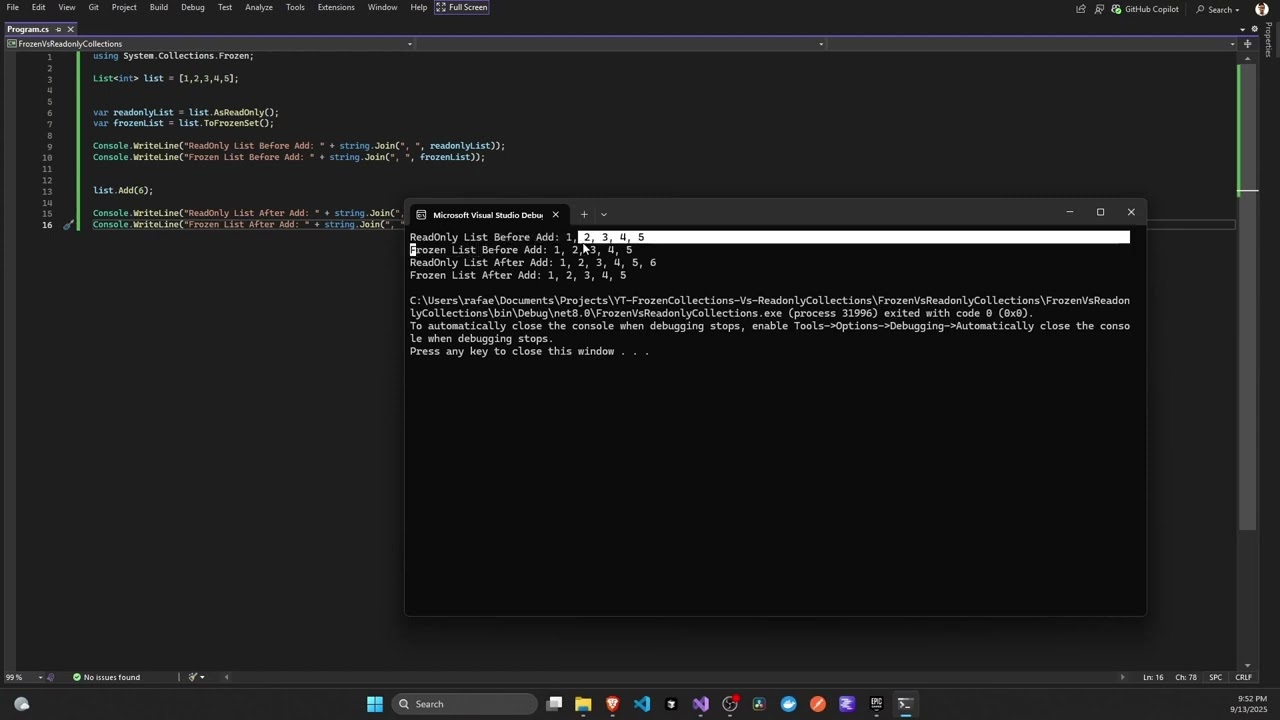Image resolution: width=1280 pixels, height=720 pixels.
Task: Open DaVinci Resolve from taskbar
Action: tap(759, 704)
